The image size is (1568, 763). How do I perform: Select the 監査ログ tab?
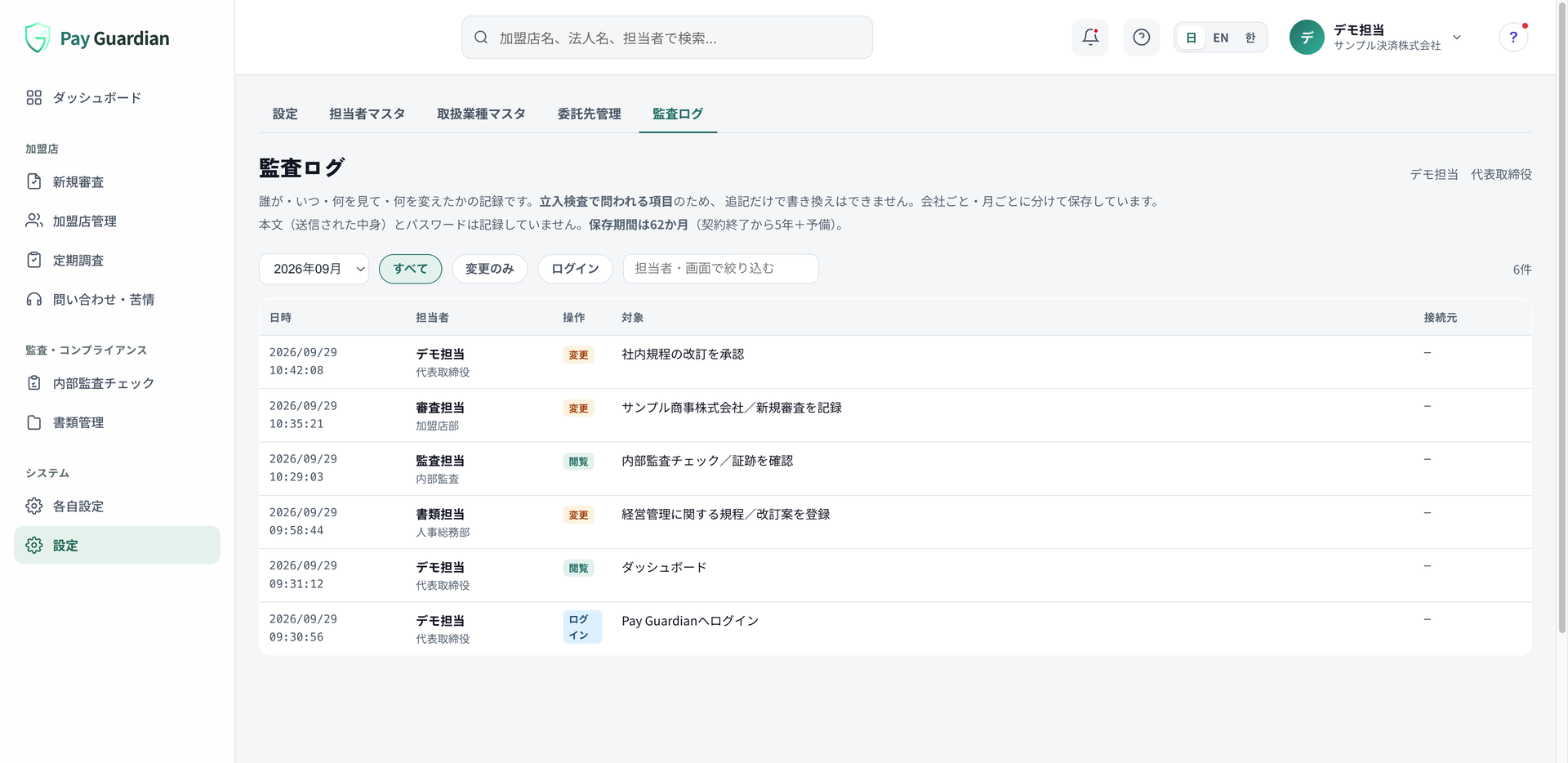(678, 114)
